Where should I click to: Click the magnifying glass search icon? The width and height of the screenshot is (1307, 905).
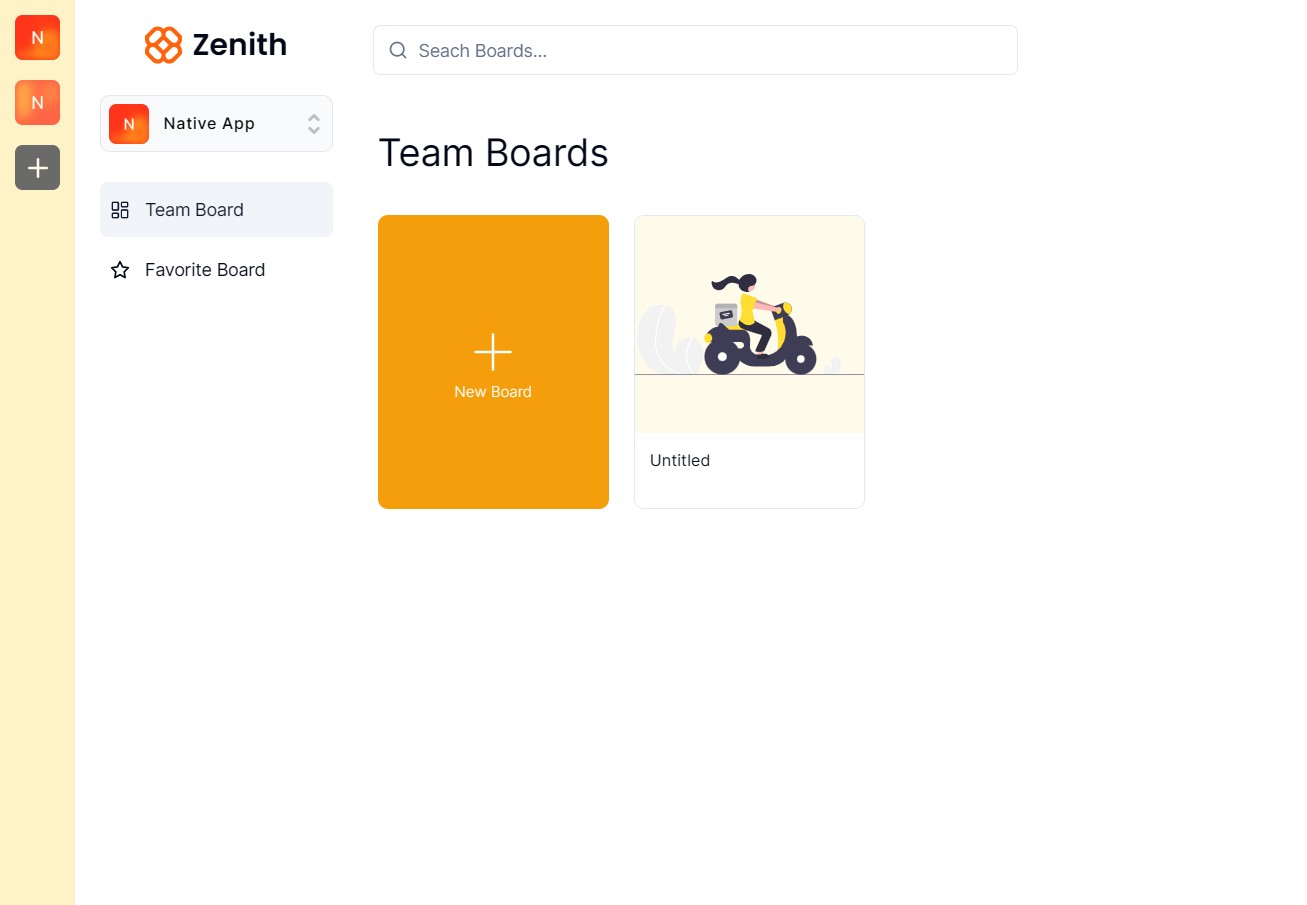coord(398,50)
